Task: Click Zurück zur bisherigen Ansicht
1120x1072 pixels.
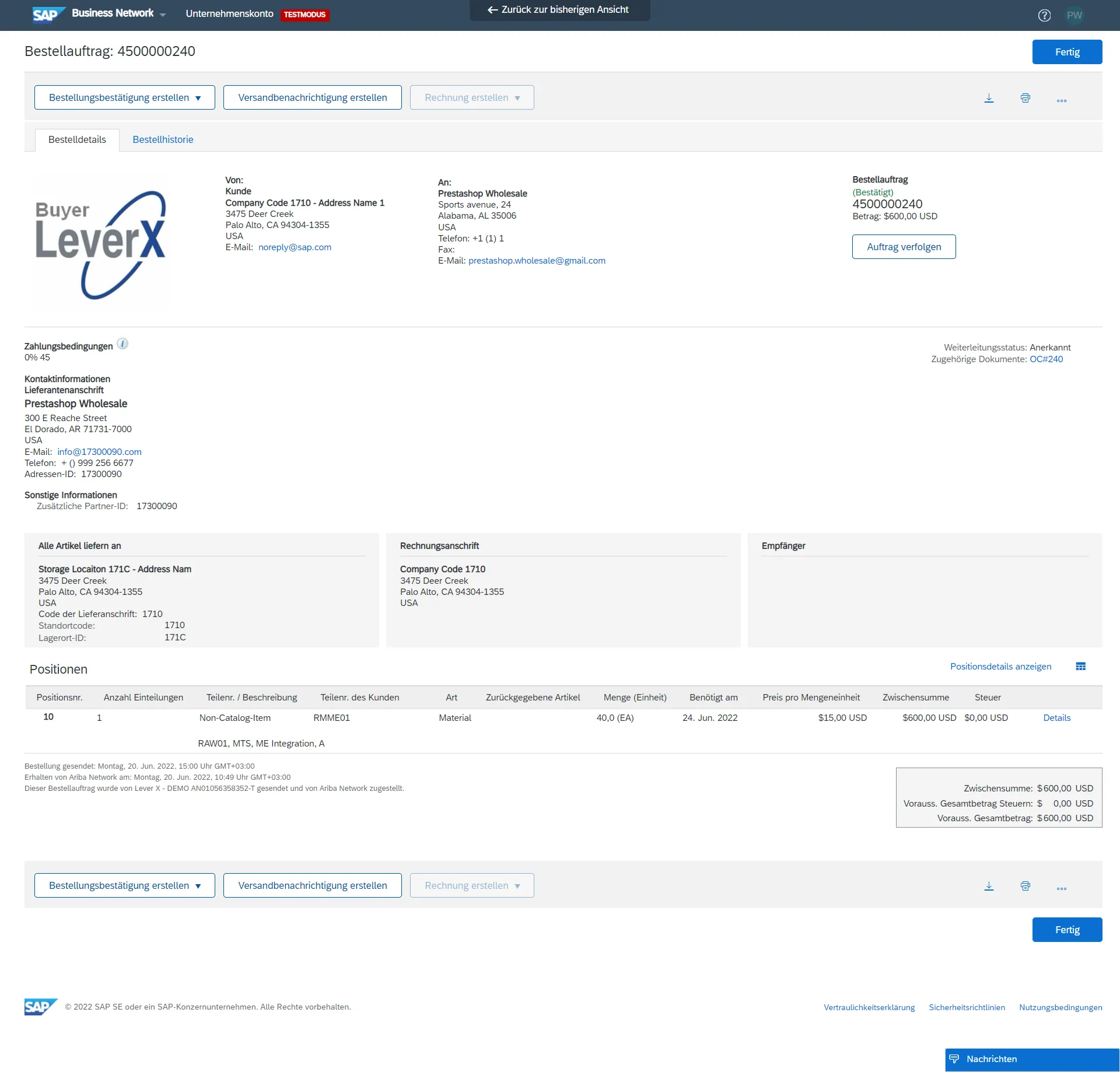Action: click(x=559, y=9)
